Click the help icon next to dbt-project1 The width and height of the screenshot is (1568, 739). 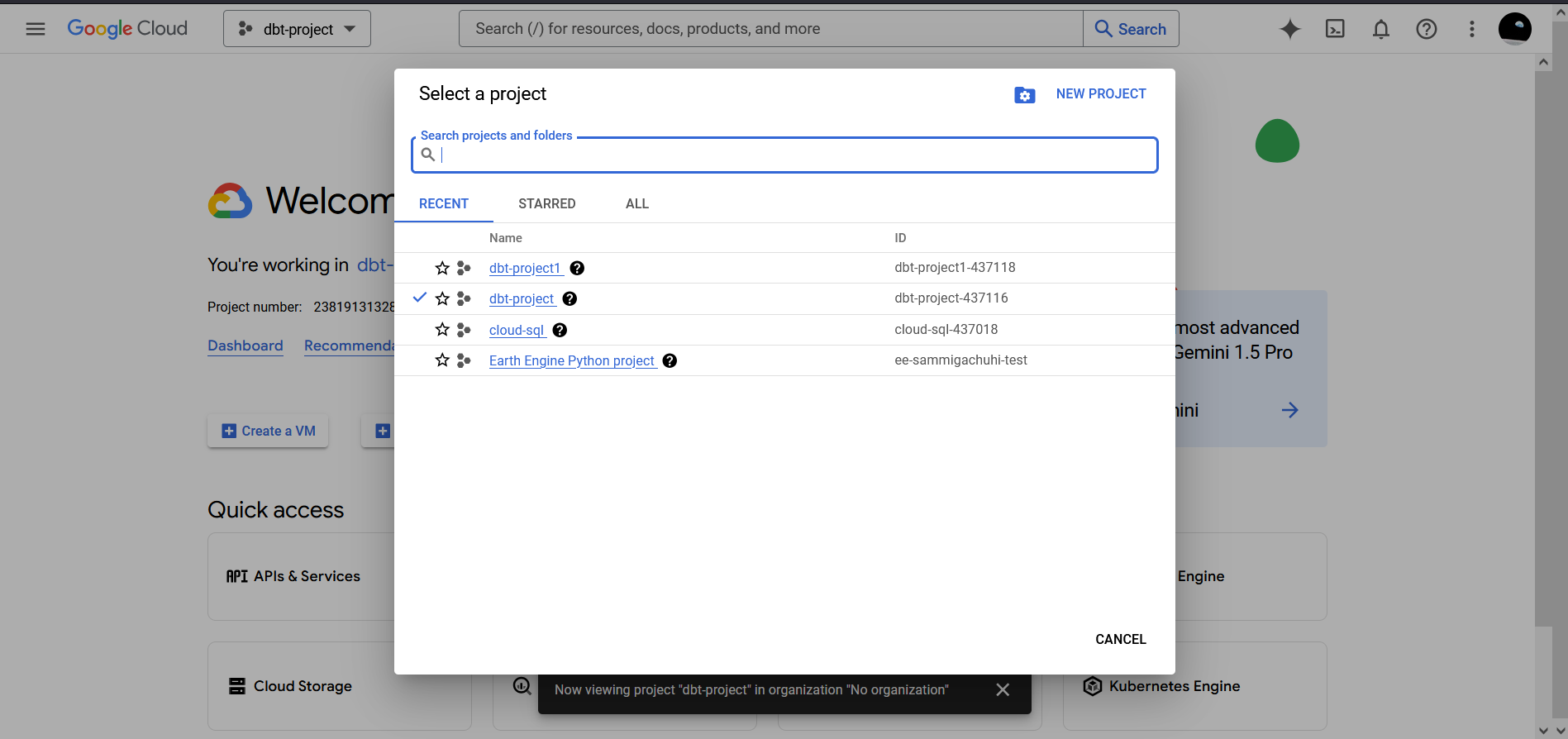[x=578, y=268]
